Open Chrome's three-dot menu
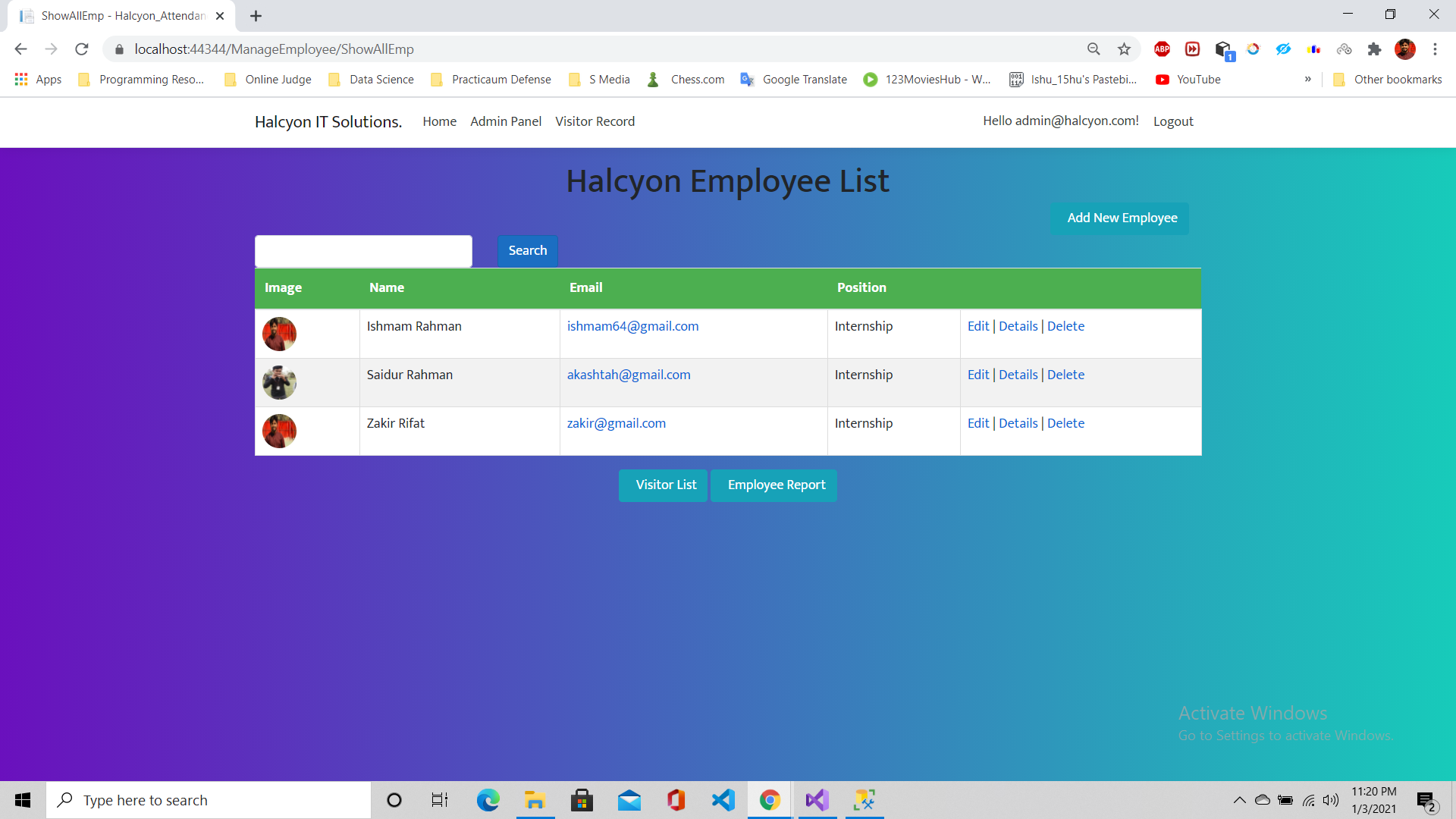 tap(1435, 49)
